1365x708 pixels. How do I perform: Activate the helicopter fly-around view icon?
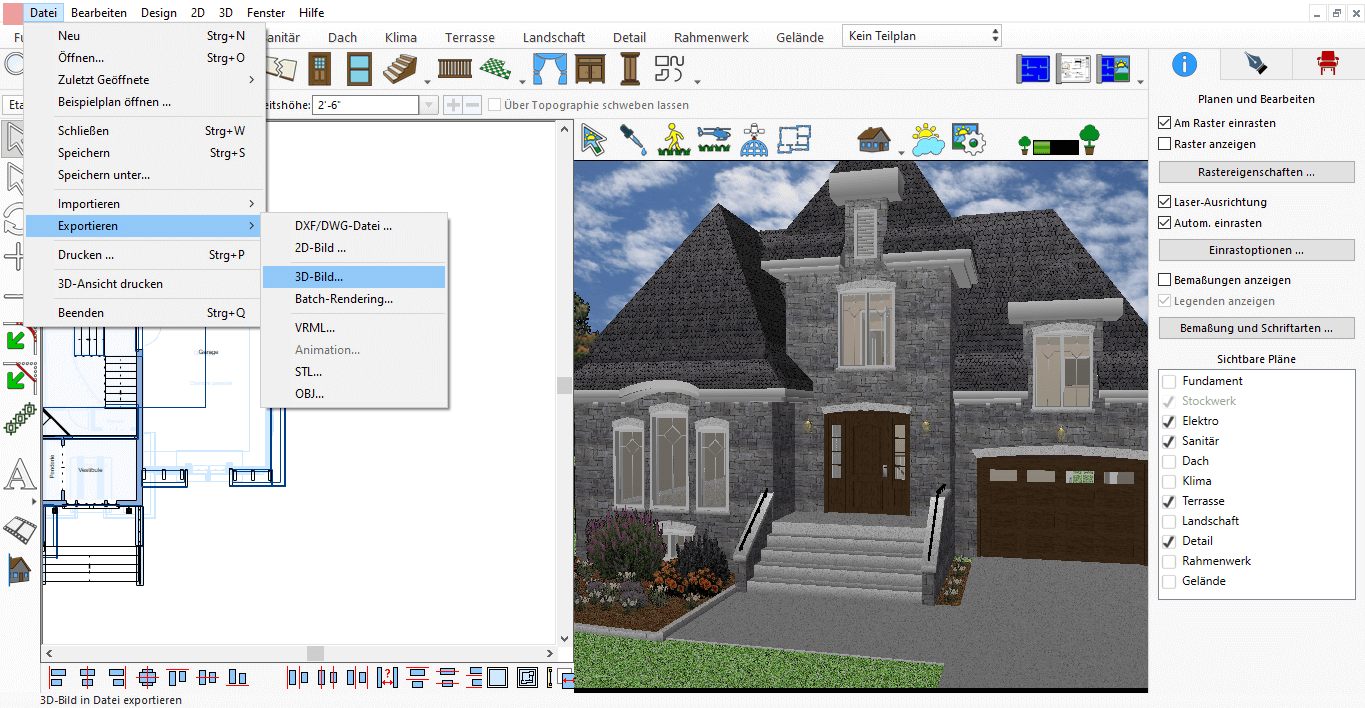tap(714, 139)
